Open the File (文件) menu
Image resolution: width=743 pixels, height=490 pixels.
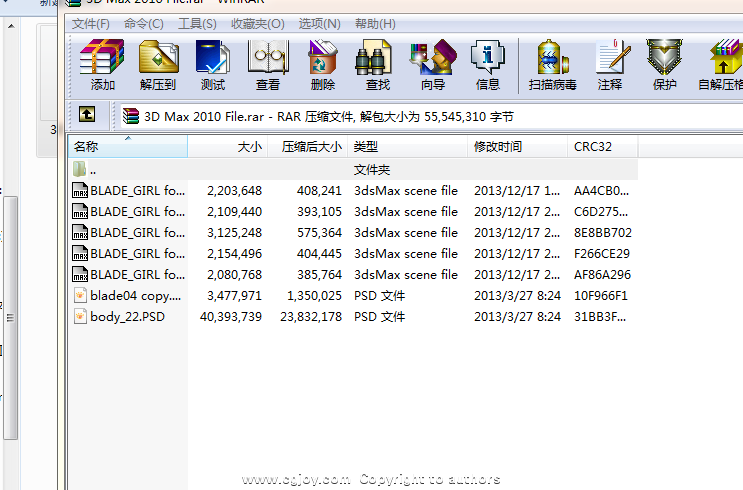coord(91,24)
